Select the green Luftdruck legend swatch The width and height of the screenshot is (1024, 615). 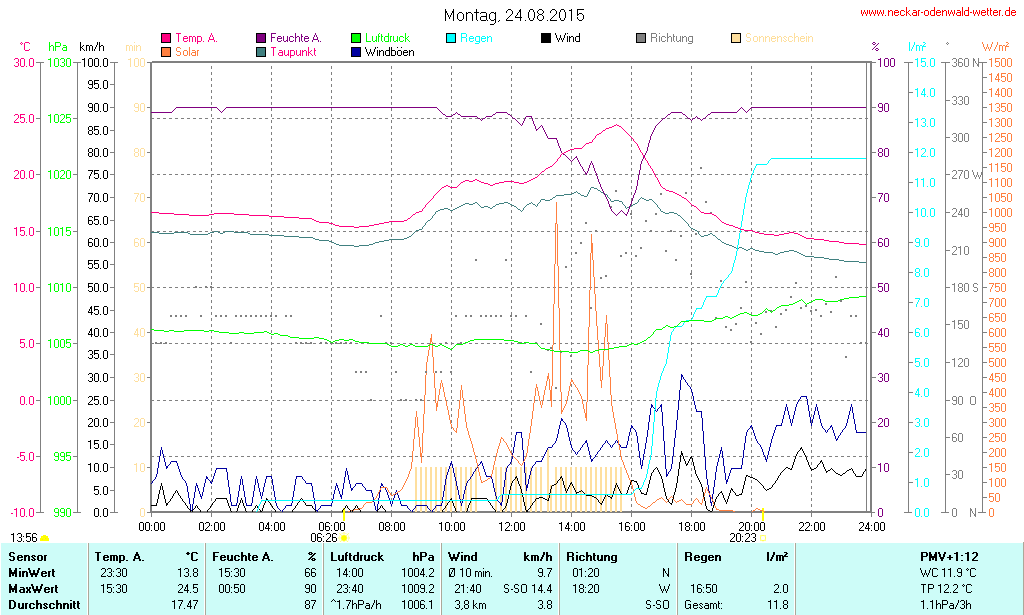click(x=357, y=38)
